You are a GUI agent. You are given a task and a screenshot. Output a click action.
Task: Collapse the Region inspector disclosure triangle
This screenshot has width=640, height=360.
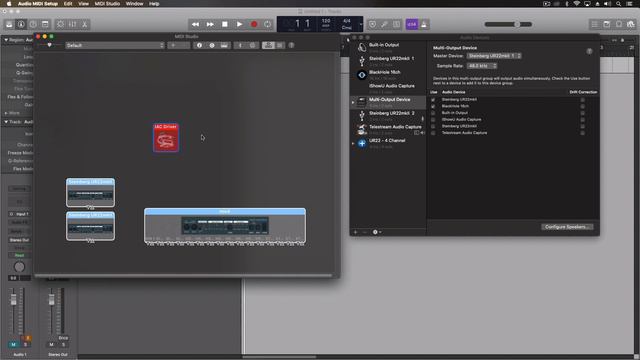click(6, 40)
